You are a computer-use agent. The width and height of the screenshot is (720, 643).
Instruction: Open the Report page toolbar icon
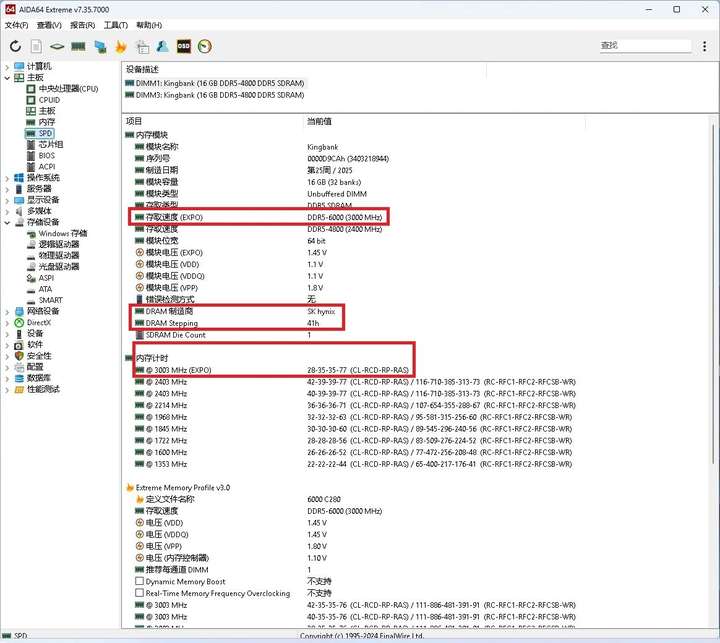[x=36, y=46]
